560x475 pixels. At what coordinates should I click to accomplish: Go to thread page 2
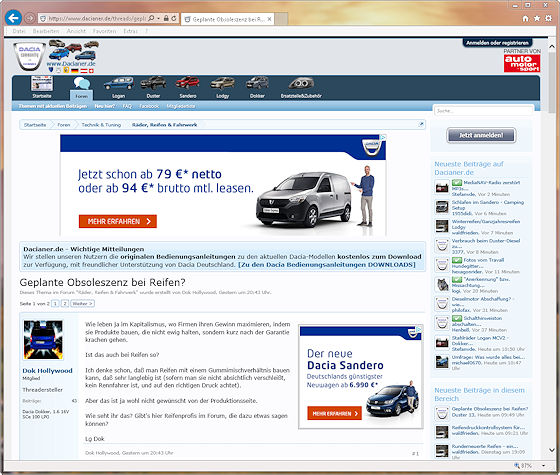65,303
